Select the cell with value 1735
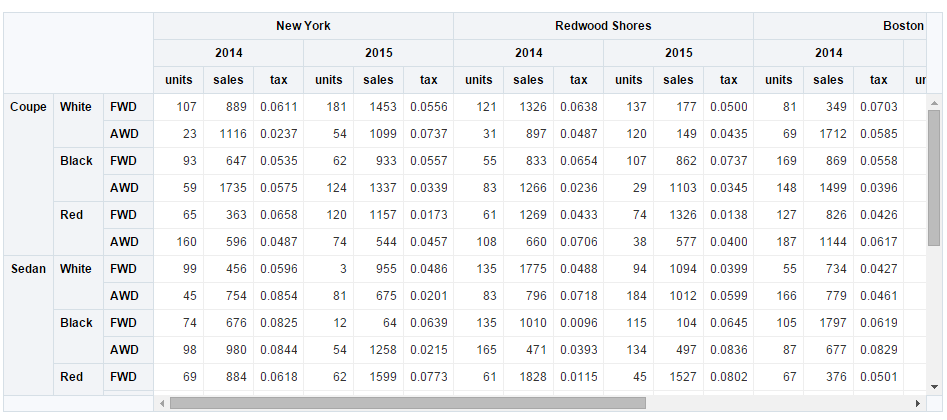Screen dimensions: 947x420 pos(228,188)
